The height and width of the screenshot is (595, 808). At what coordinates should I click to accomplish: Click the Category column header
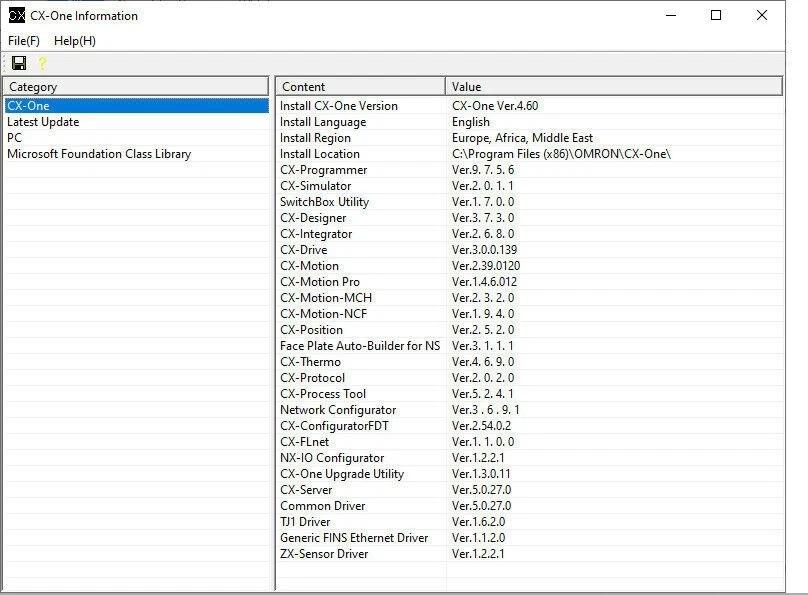(135, 87)
